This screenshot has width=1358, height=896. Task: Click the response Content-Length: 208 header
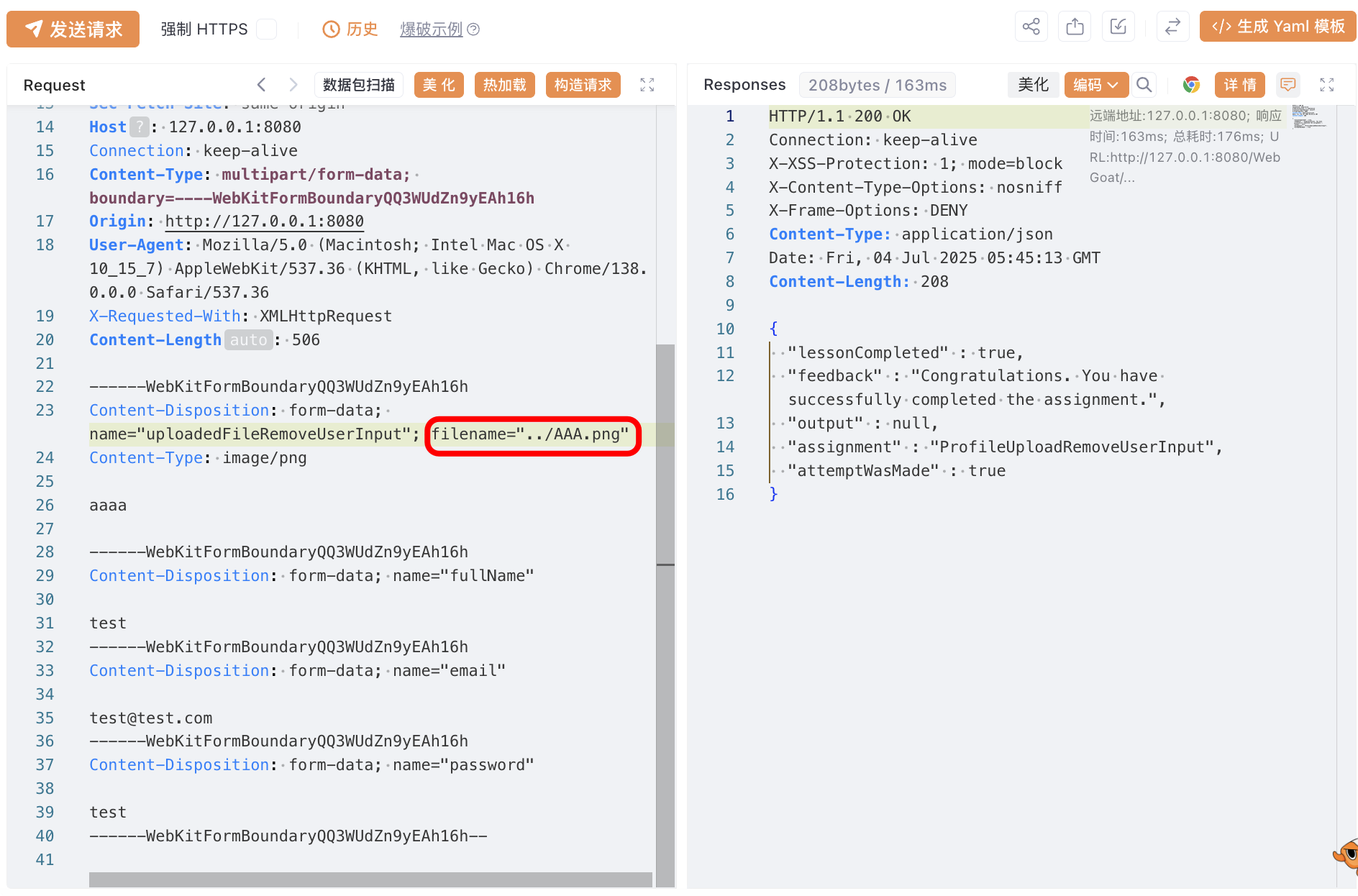click(x=859, y=282)
